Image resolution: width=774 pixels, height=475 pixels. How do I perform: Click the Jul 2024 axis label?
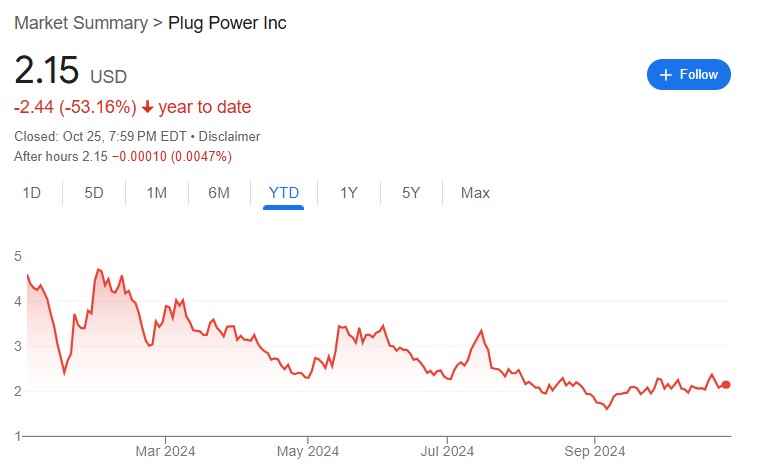click(446, 452)
